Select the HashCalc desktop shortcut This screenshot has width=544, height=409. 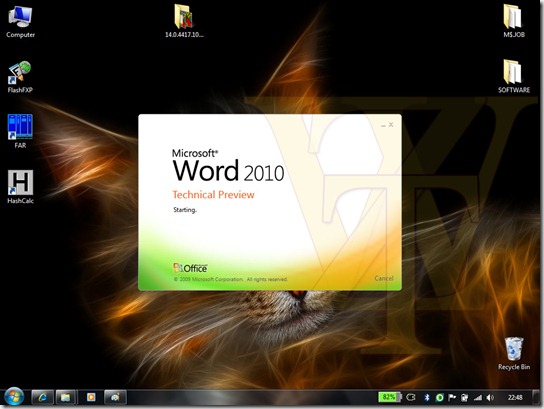click(x=20, y=187)
